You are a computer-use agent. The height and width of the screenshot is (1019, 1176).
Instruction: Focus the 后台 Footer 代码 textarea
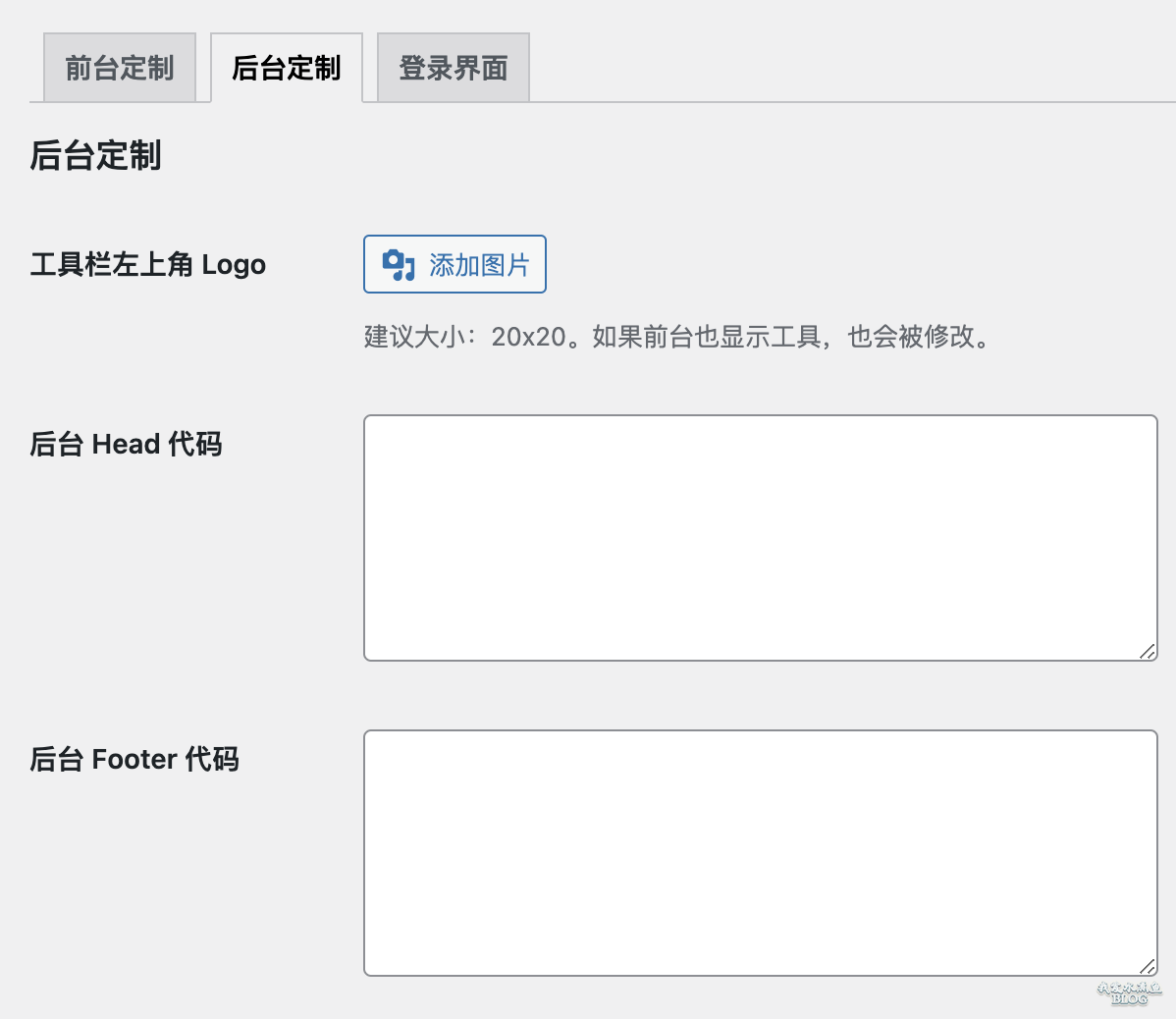click(761, 852)
